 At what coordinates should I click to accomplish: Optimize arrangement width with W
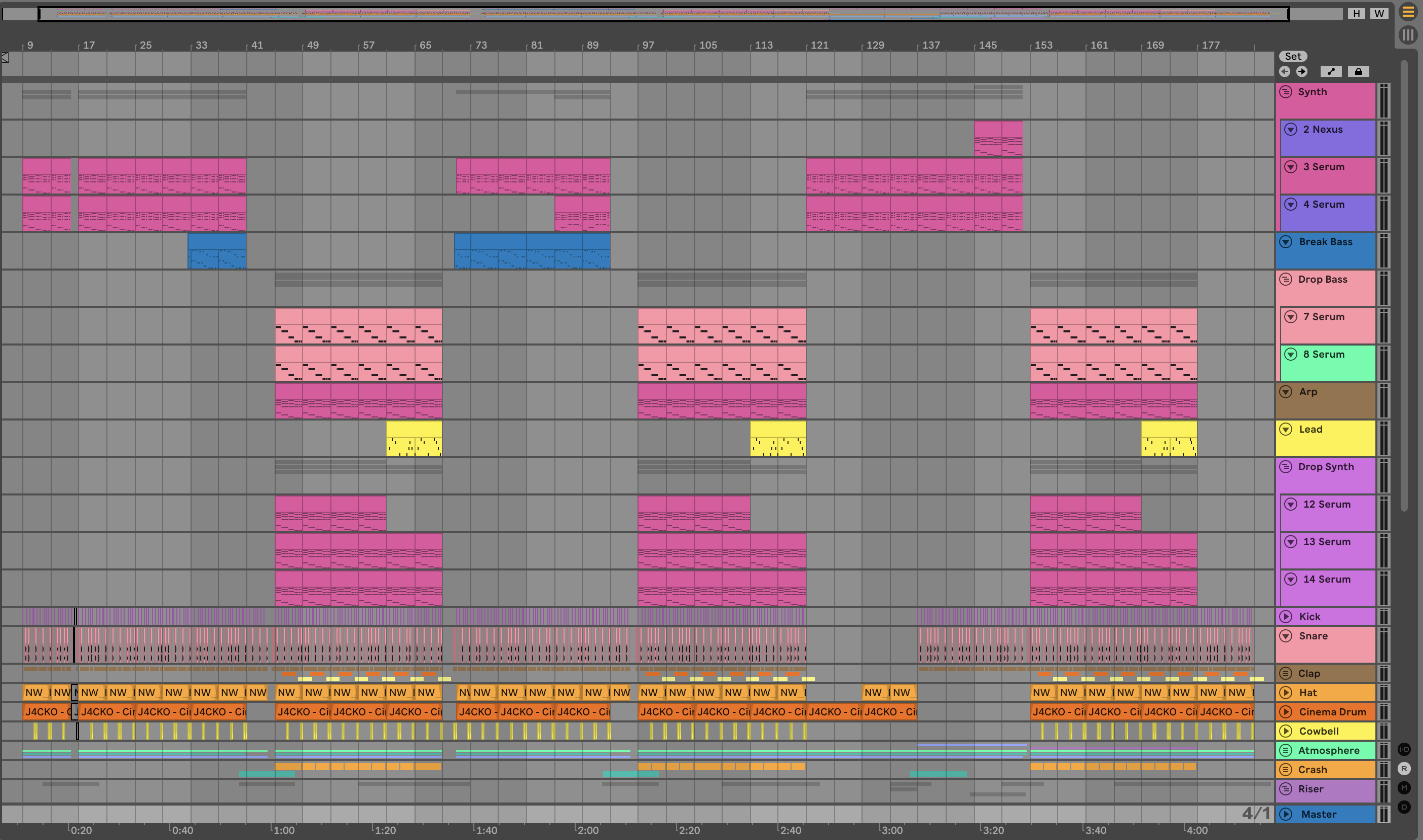[x=1379, y=14]
